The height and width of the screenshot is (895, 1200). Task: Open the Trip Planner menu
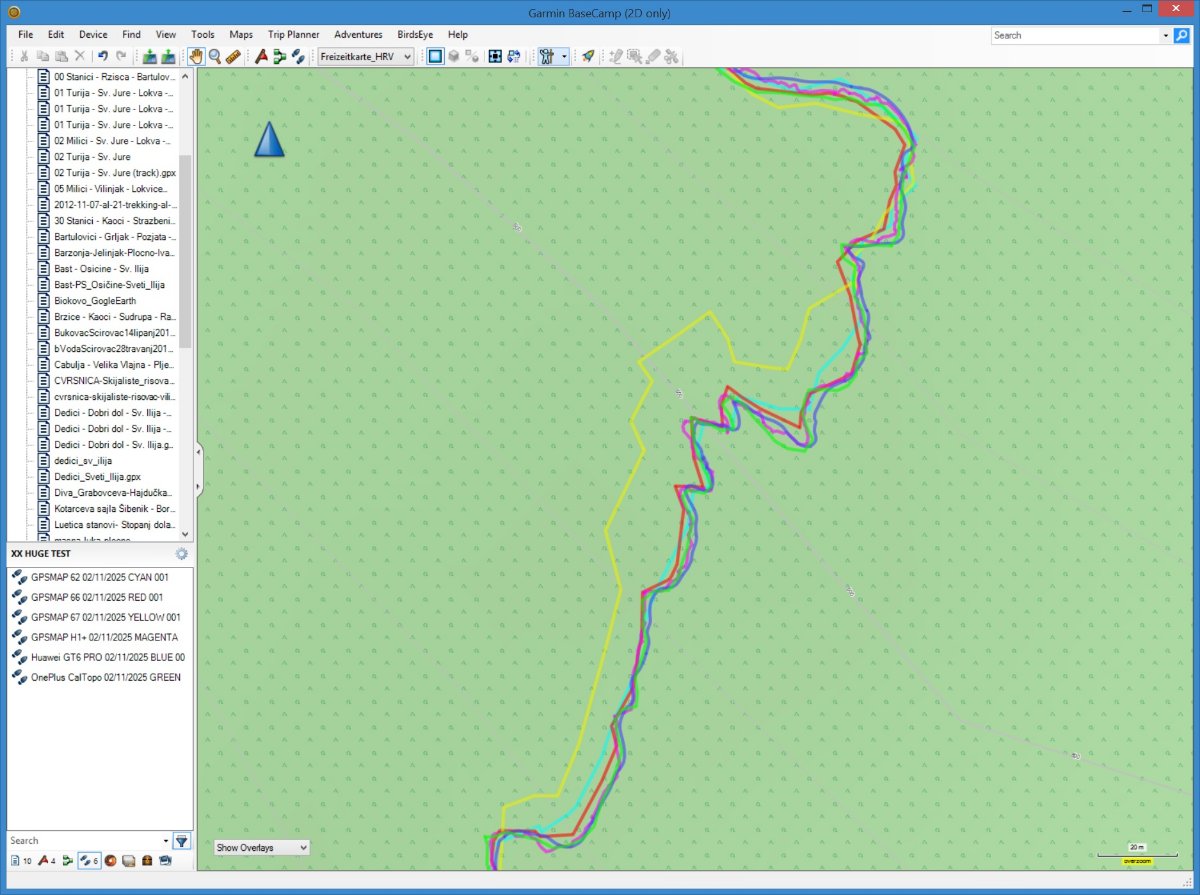point(294,34)
